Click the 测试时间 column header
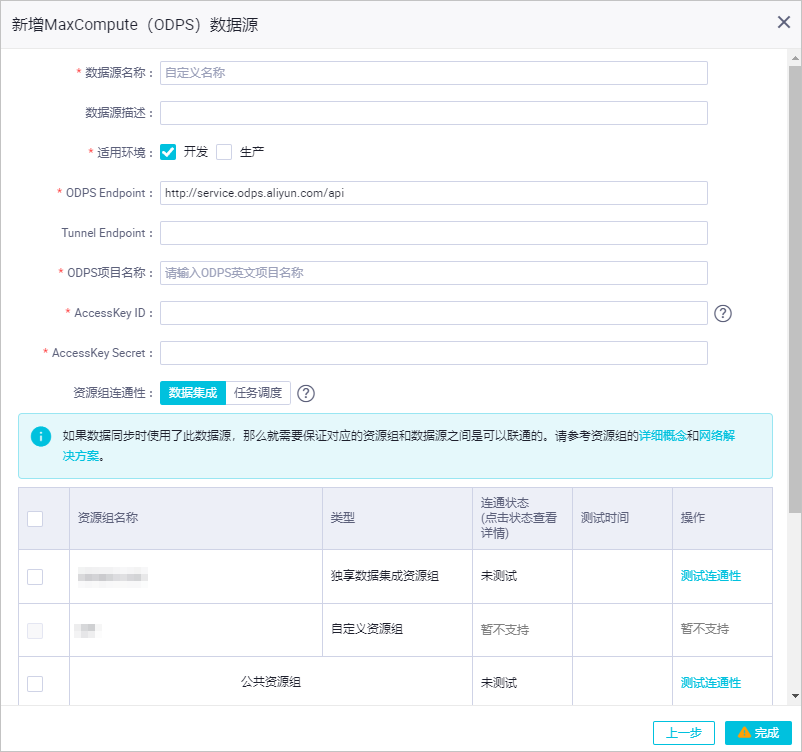The height and width of the screenshot is (752, 802). tap(622, 518)
